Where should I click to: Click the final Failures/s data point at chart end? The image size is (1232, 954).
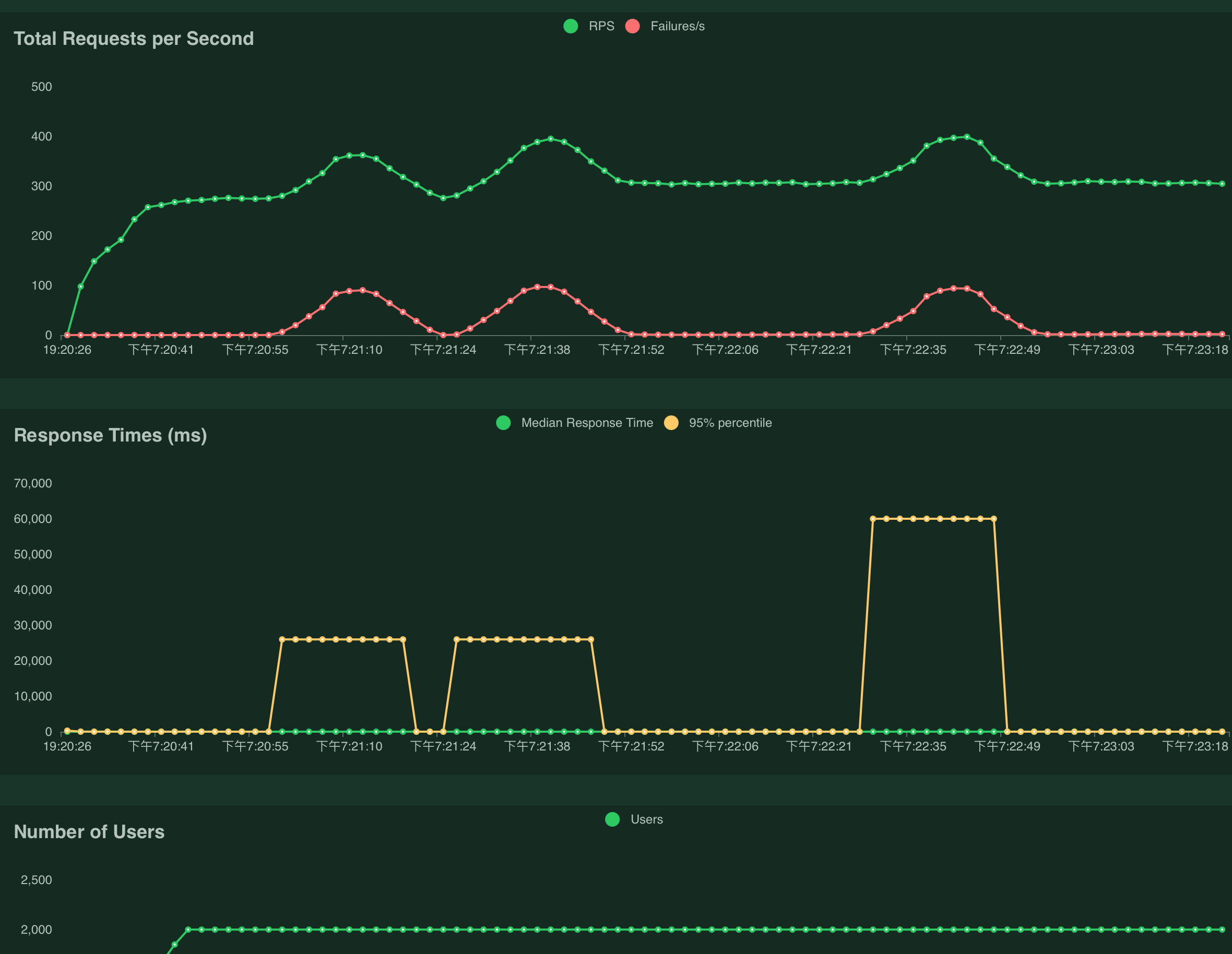[x=1223, y=335]
